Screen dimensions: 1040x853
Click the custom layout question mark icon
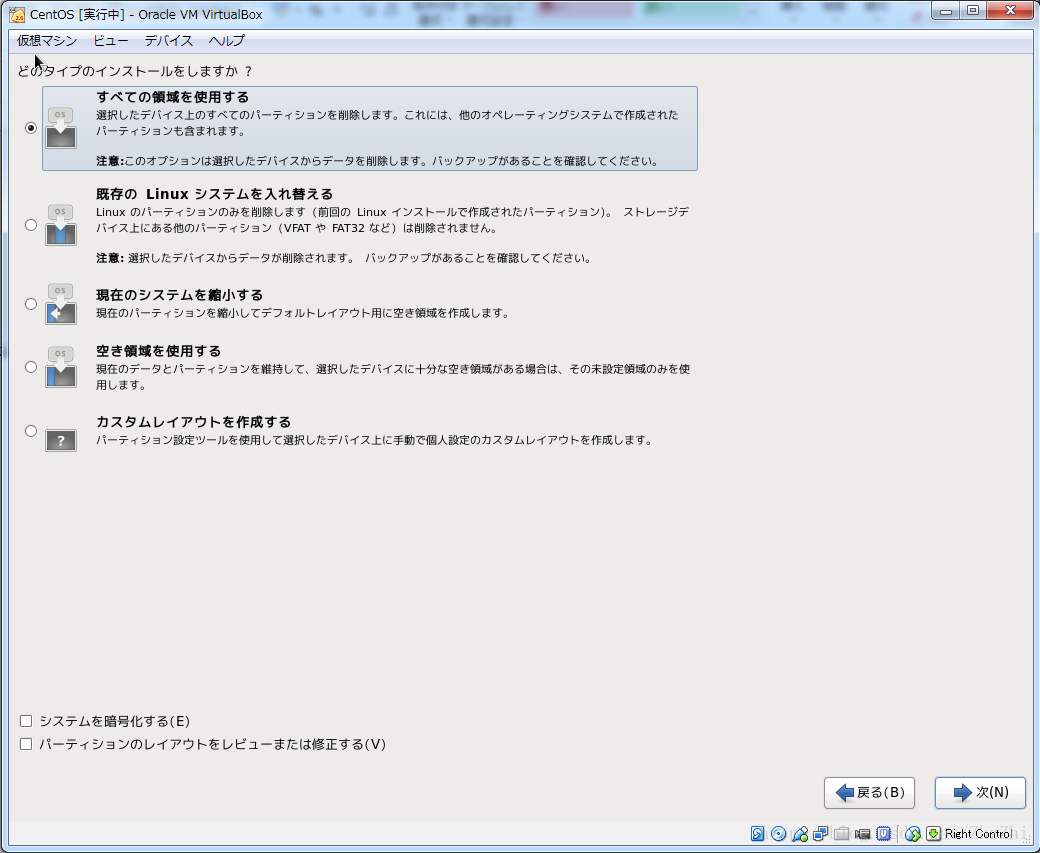pos(61,440)
